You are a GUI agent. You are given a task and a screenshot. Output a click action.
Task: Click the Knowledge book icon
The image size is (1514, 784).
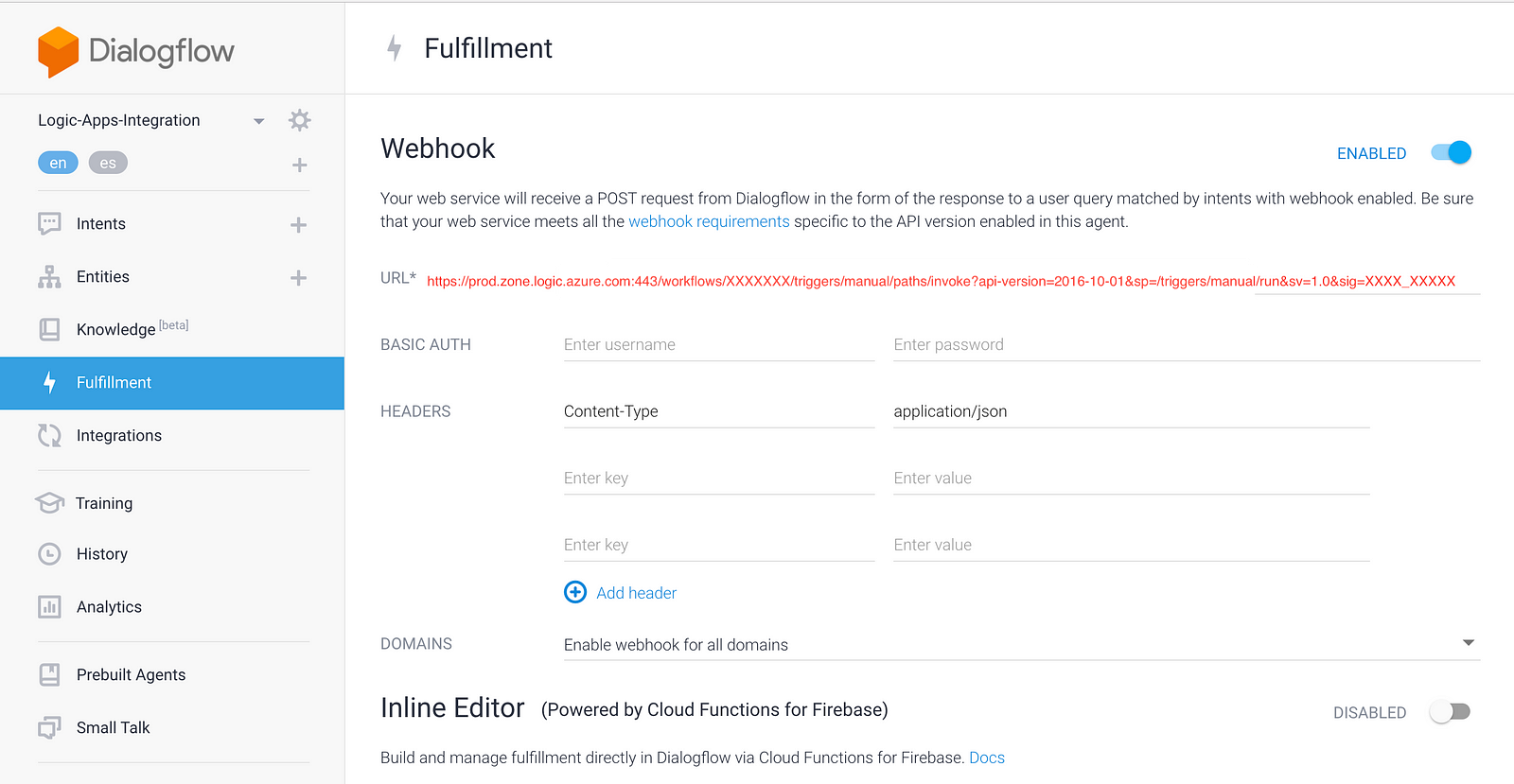[49, 329]
